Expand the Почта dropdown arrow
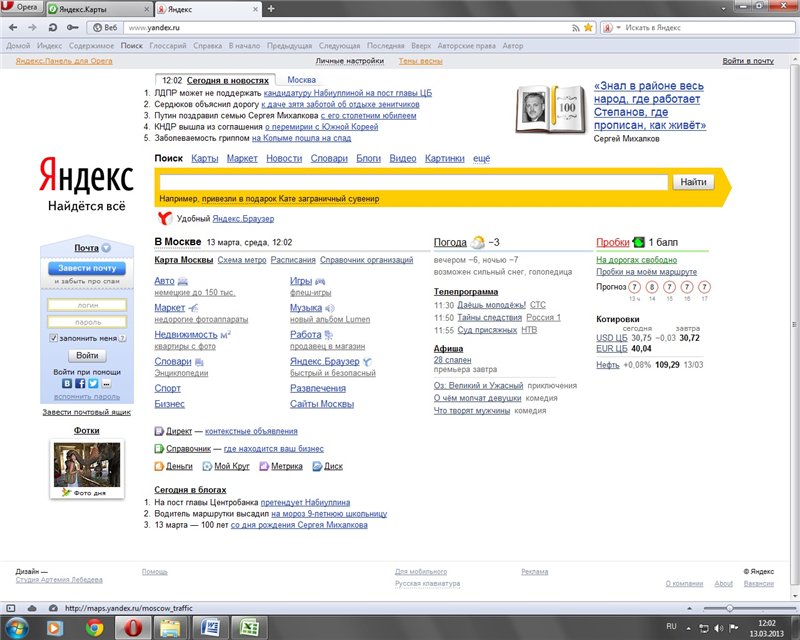This screenshot has height=640, width=800. (106, 248)
